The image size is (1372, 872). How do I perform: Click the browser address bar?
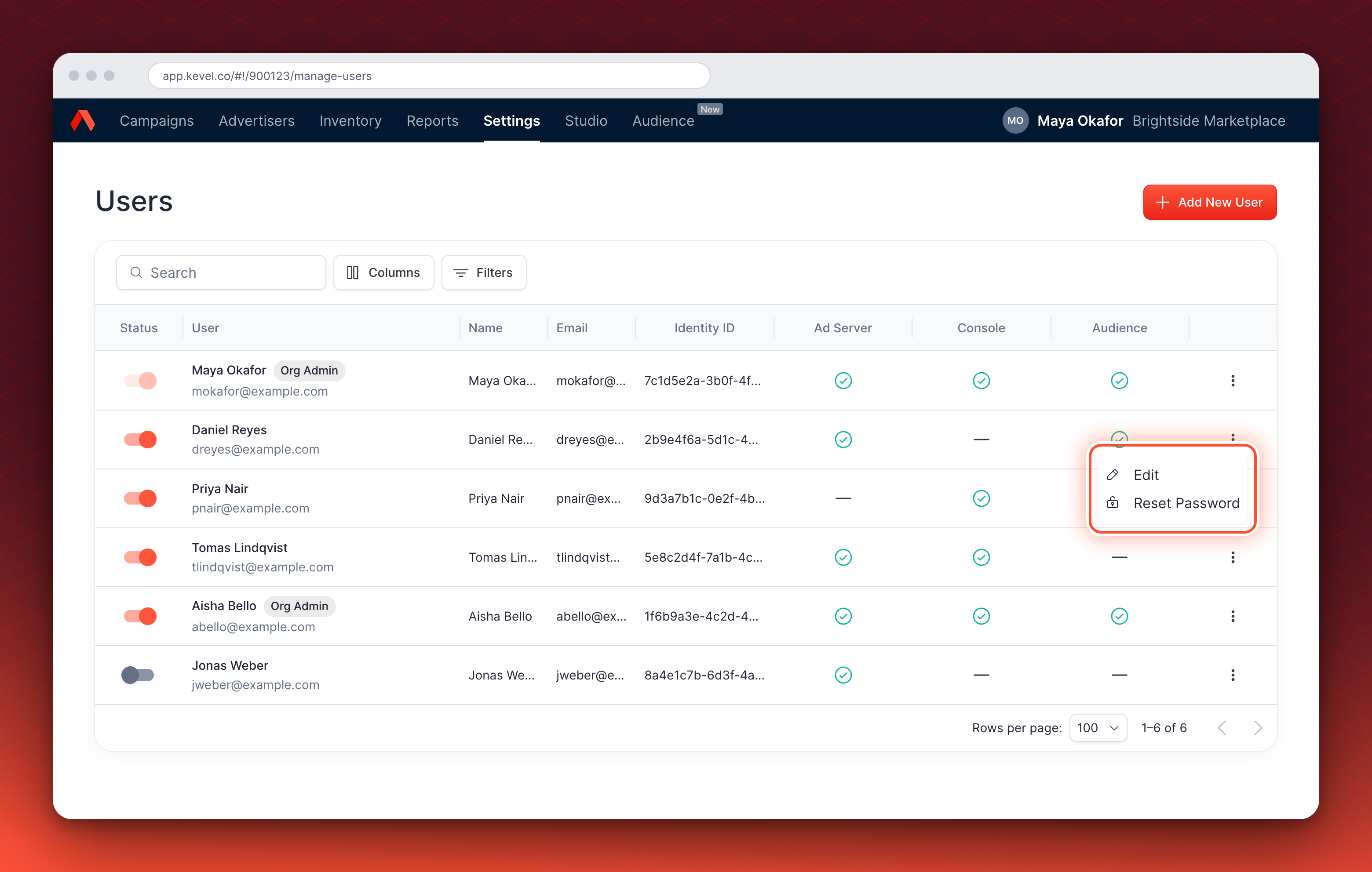[x=428, y=76]
